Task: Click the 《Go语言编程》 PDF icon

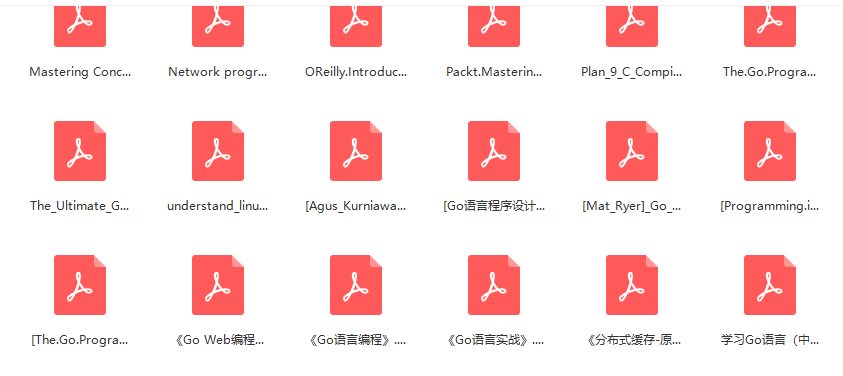Action: (356, 285)
